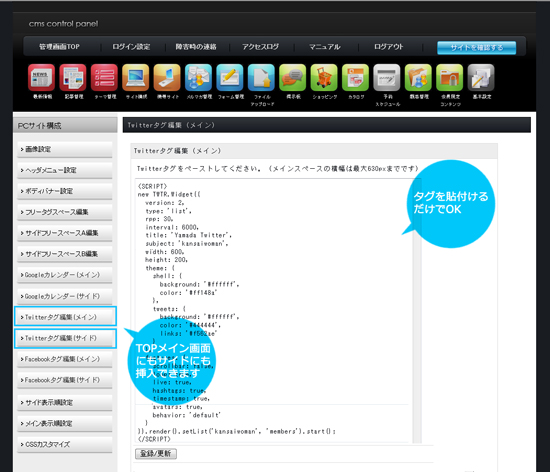Open the reservation schedule icon

coord(387,77)
